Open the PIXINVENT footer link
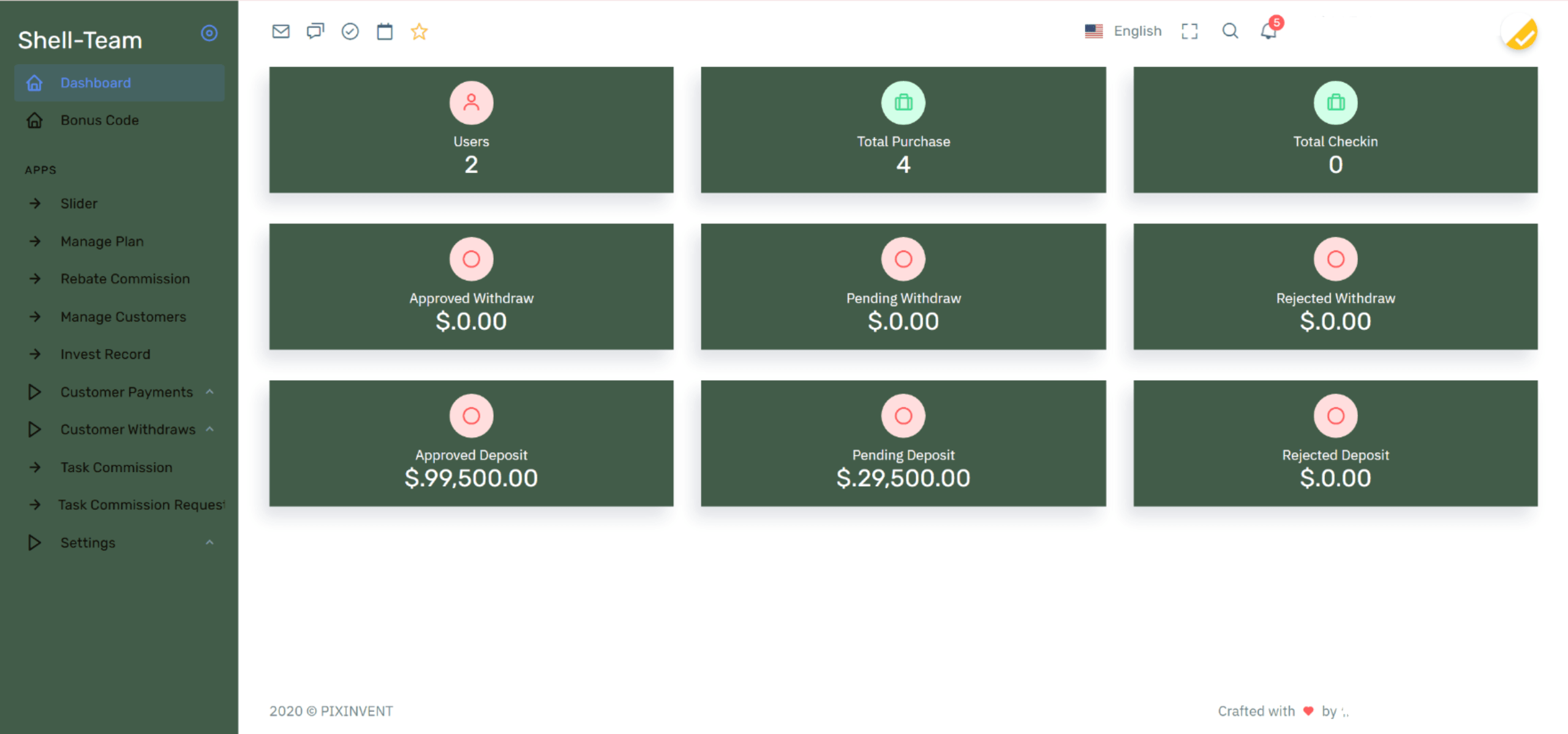The image size is (1568, 734). [356, 711]
